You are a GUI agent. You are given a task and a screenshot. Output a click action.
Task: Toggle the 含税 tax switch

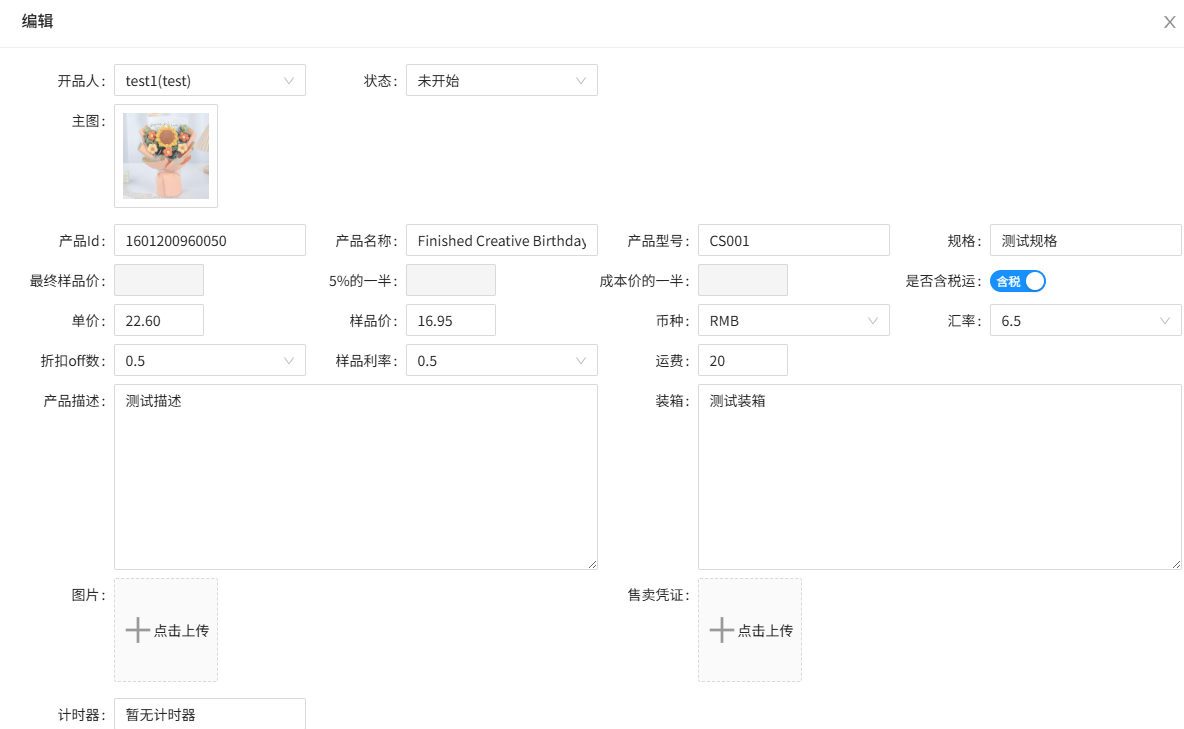coord(1017,281)
